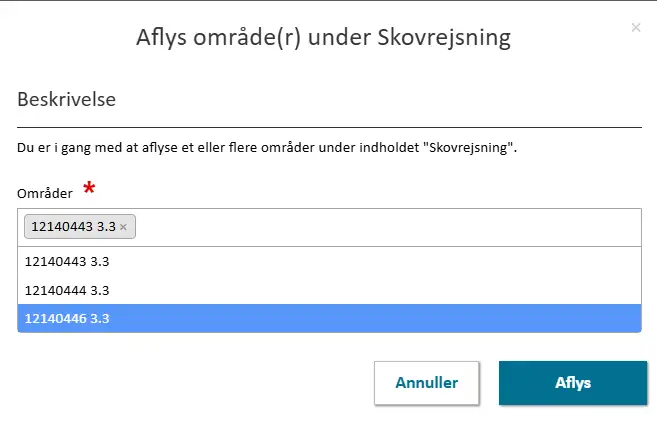This screenshot has width=657, height=421.
Task: Remove the 12140443 3.3 tag
Action: 123,228
